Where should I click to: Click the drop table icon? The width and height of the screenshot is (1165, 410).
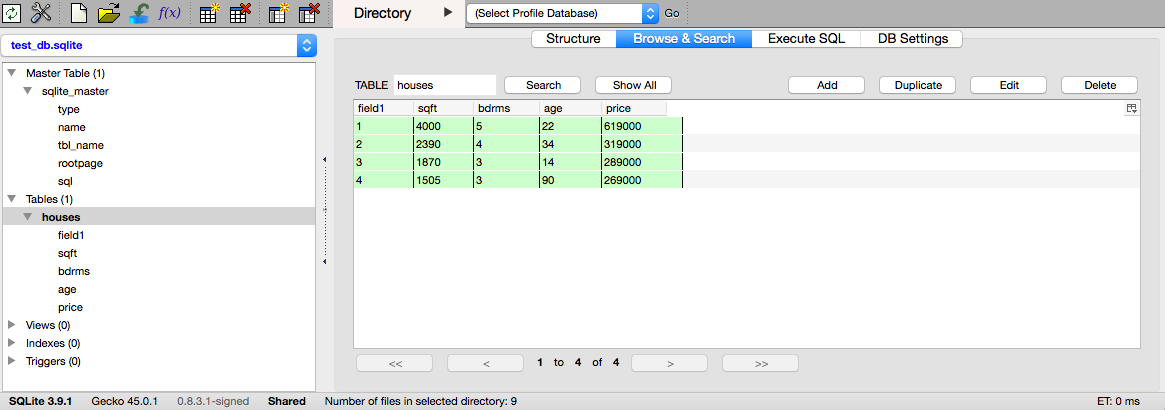coord(240,13)
